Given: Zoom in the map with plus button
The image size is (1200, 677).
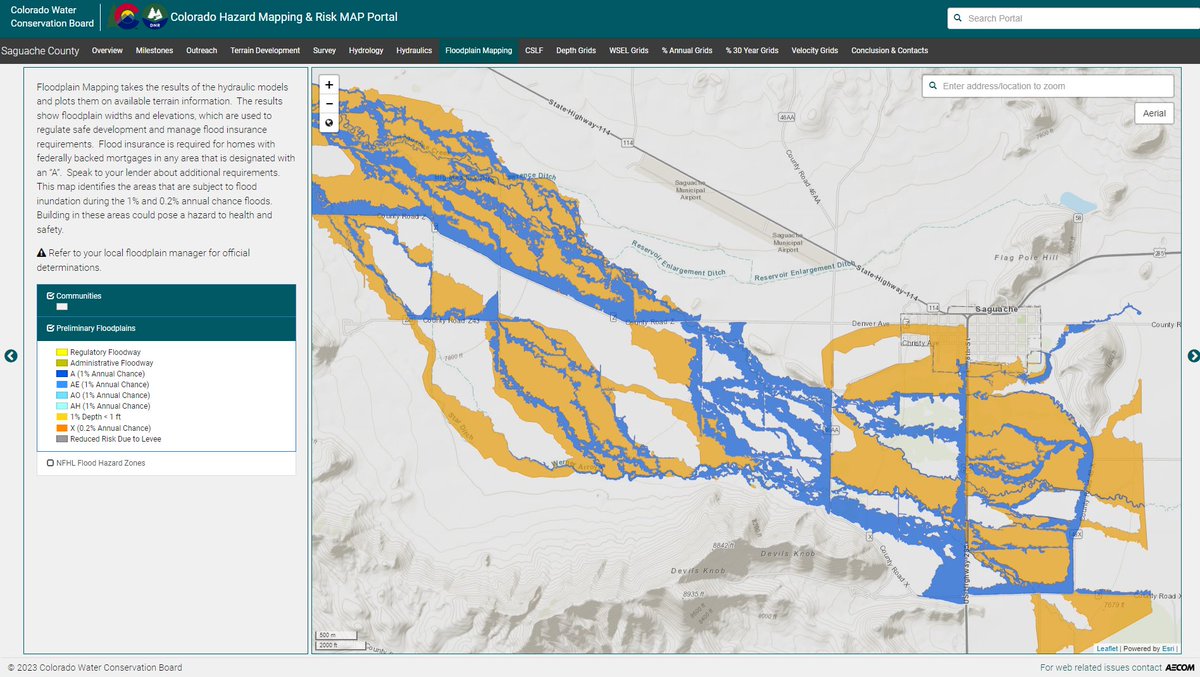Looking at the screenshot, I should (329, 85).
